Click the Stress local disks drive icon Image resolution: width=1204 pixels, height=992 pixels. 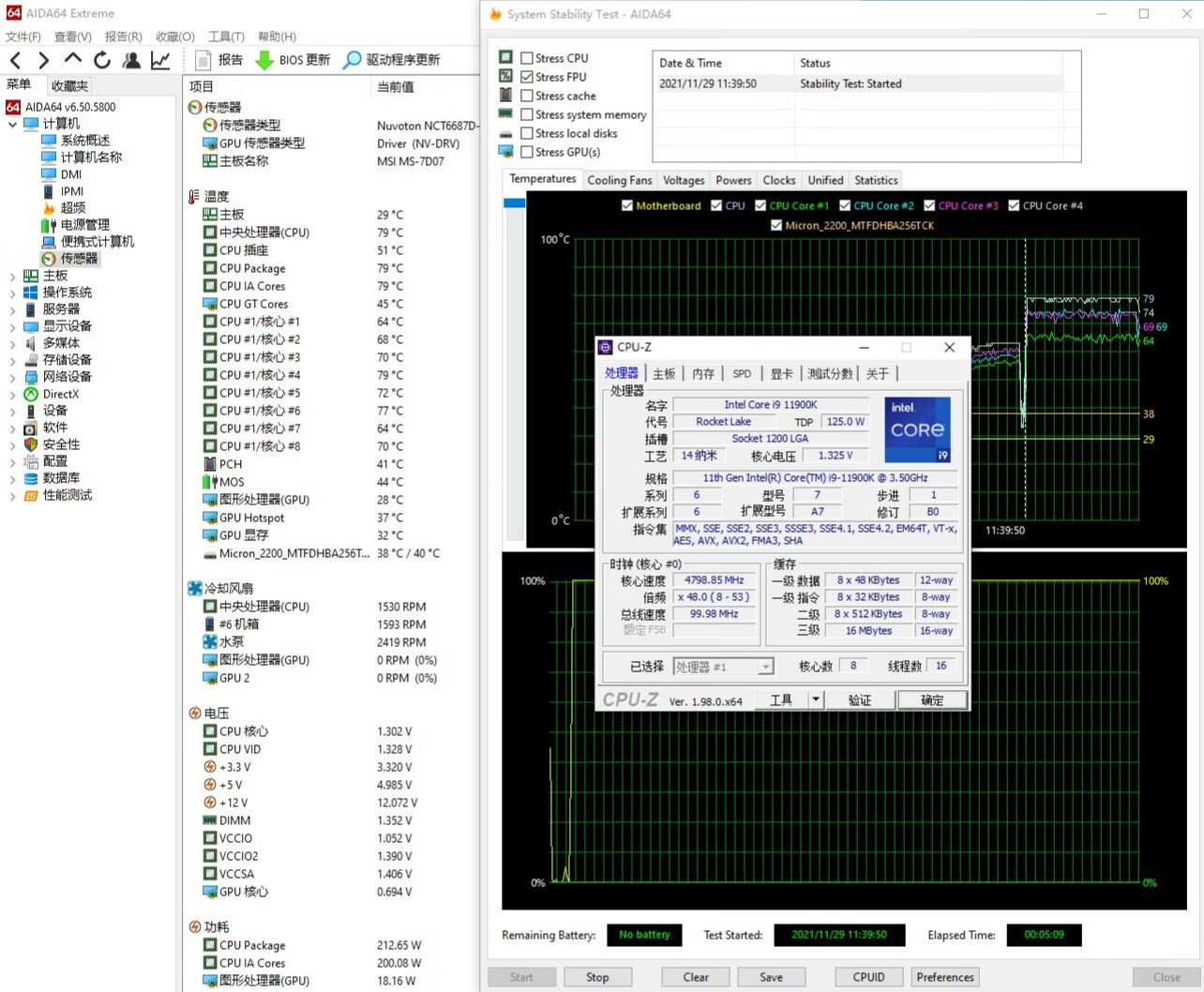pos(506,133)
